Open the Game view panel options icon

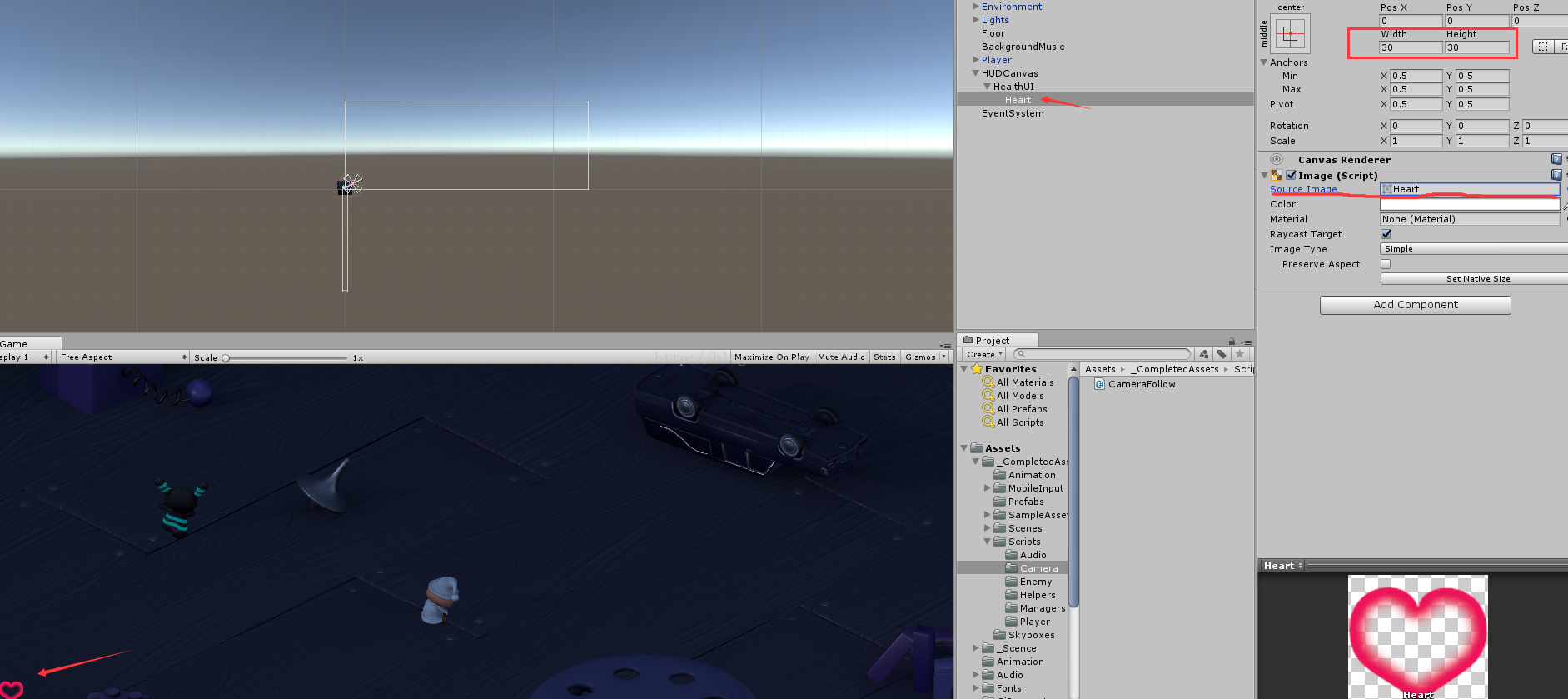click(x=945, y=345)
